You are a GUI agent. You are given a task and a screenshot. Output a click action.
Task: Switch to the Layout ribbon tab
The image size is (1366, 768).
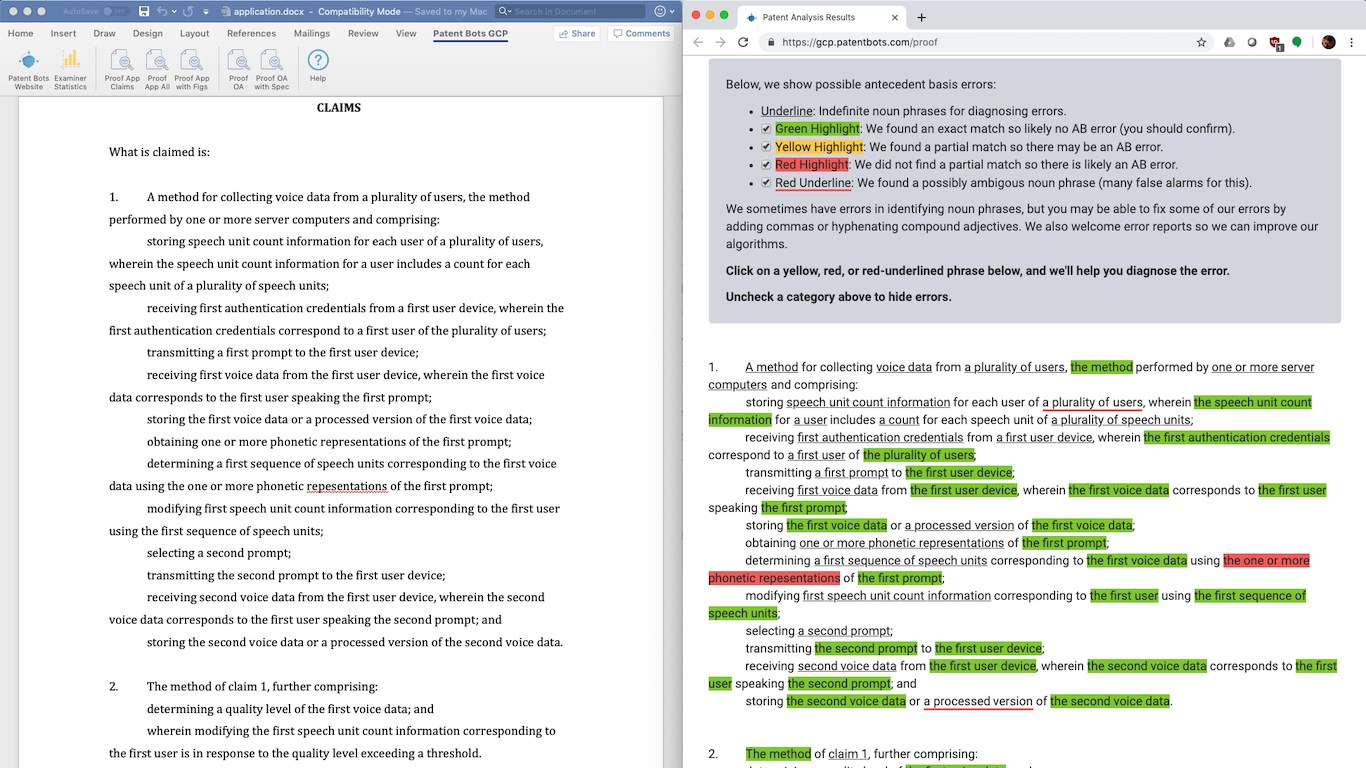(194, 33)
